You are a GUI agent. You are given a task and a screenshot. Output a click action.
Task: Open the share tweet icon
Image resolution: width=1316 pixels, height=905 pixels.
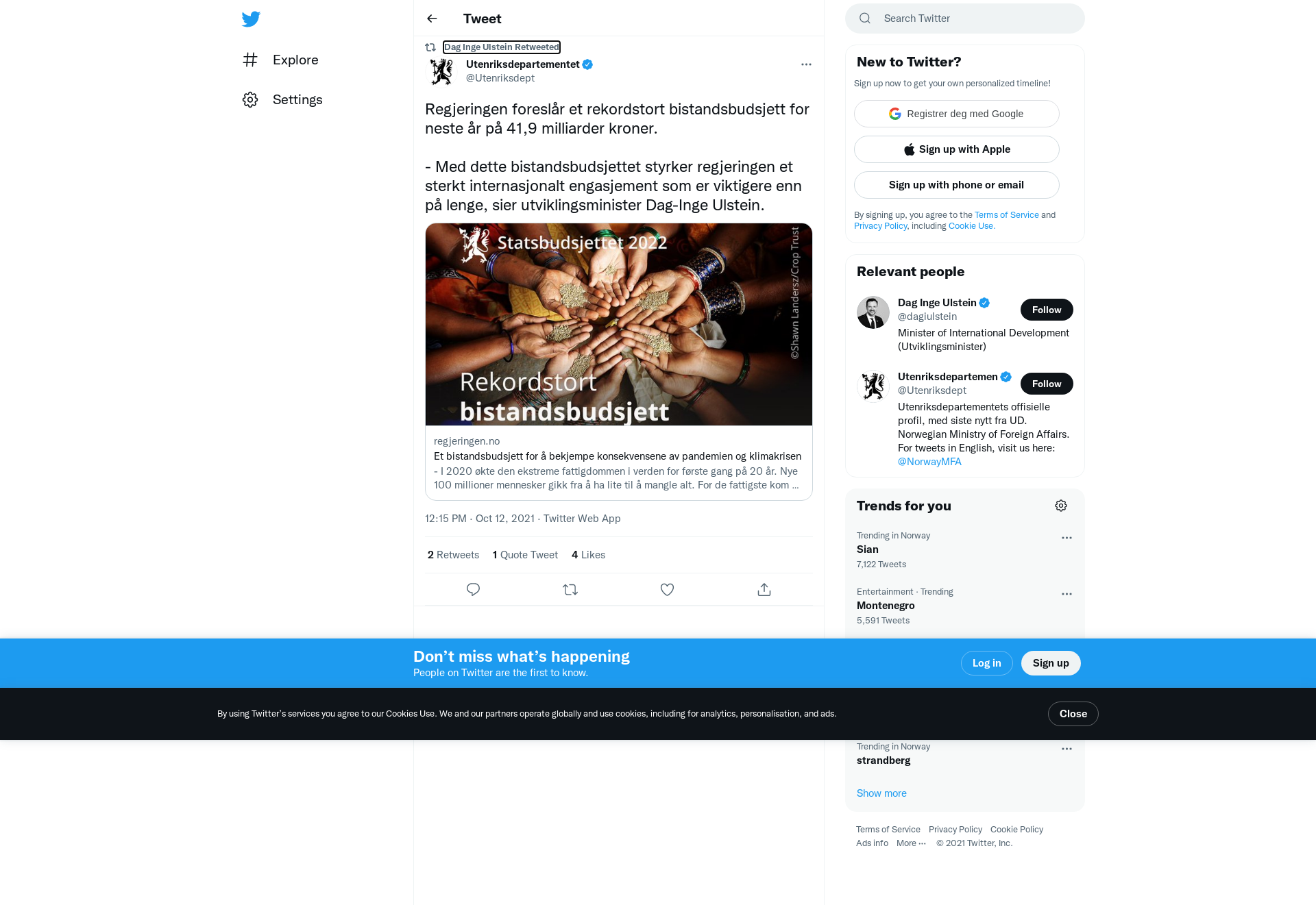tap(764, 589)
